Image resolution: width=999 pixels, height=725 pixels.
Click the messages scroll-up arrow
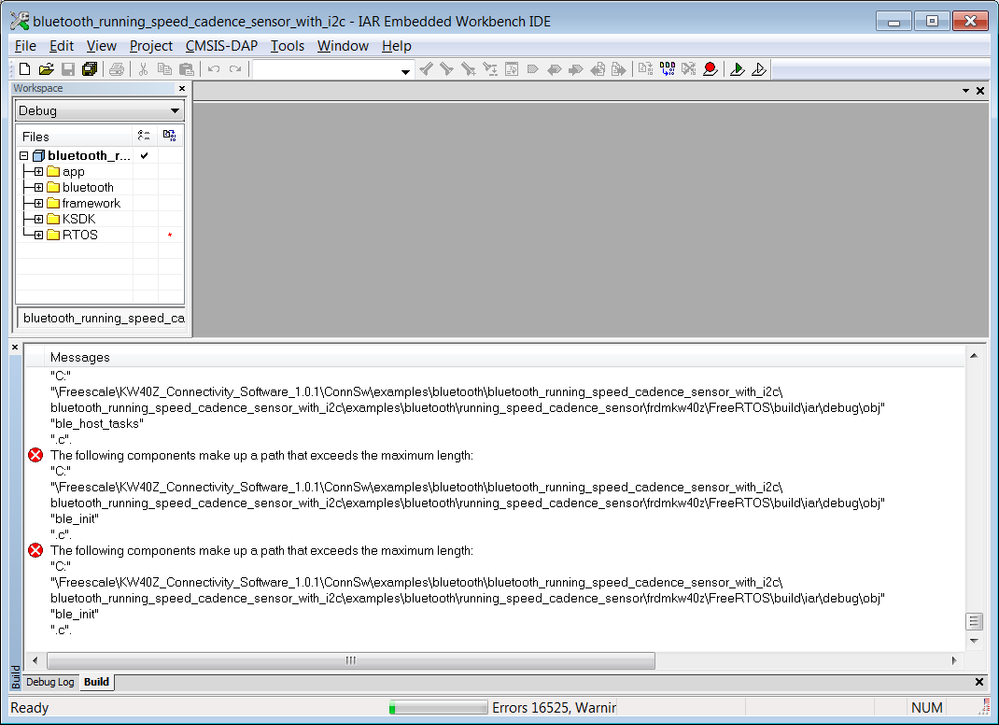[x=974, y=356]
